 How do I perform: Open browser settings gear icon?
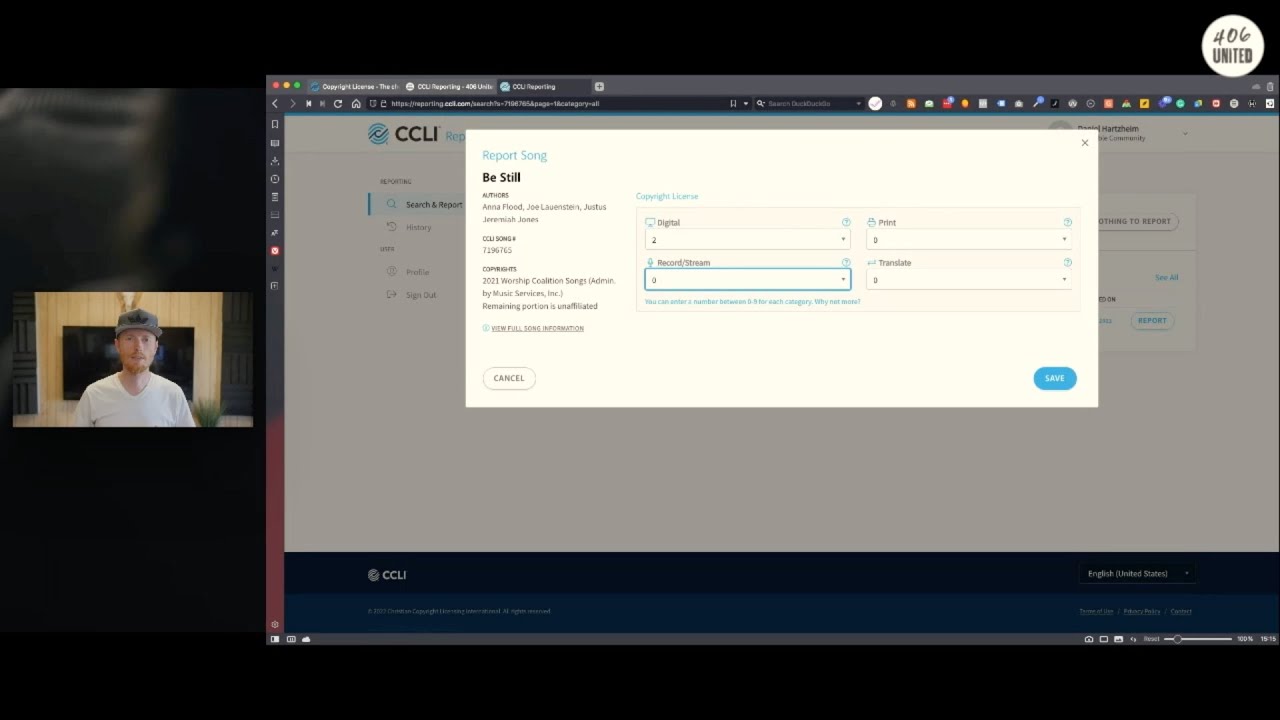(275, 625)
